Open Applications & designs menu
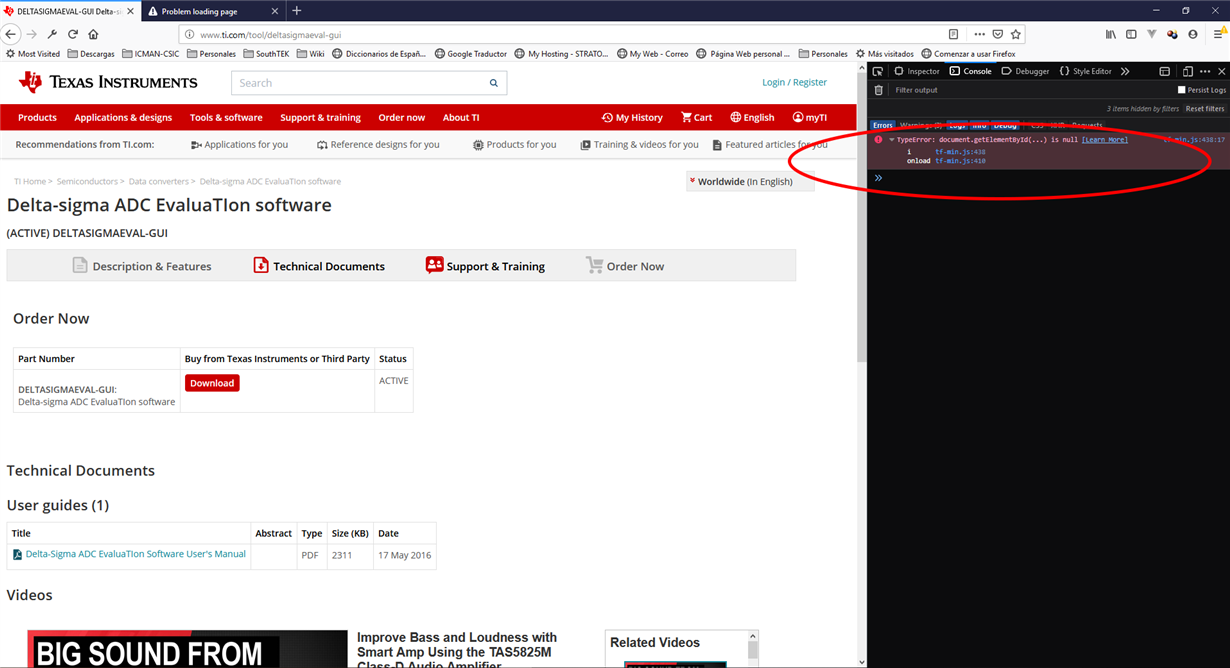Screen dimensions: 1230x668 (123, 117)
